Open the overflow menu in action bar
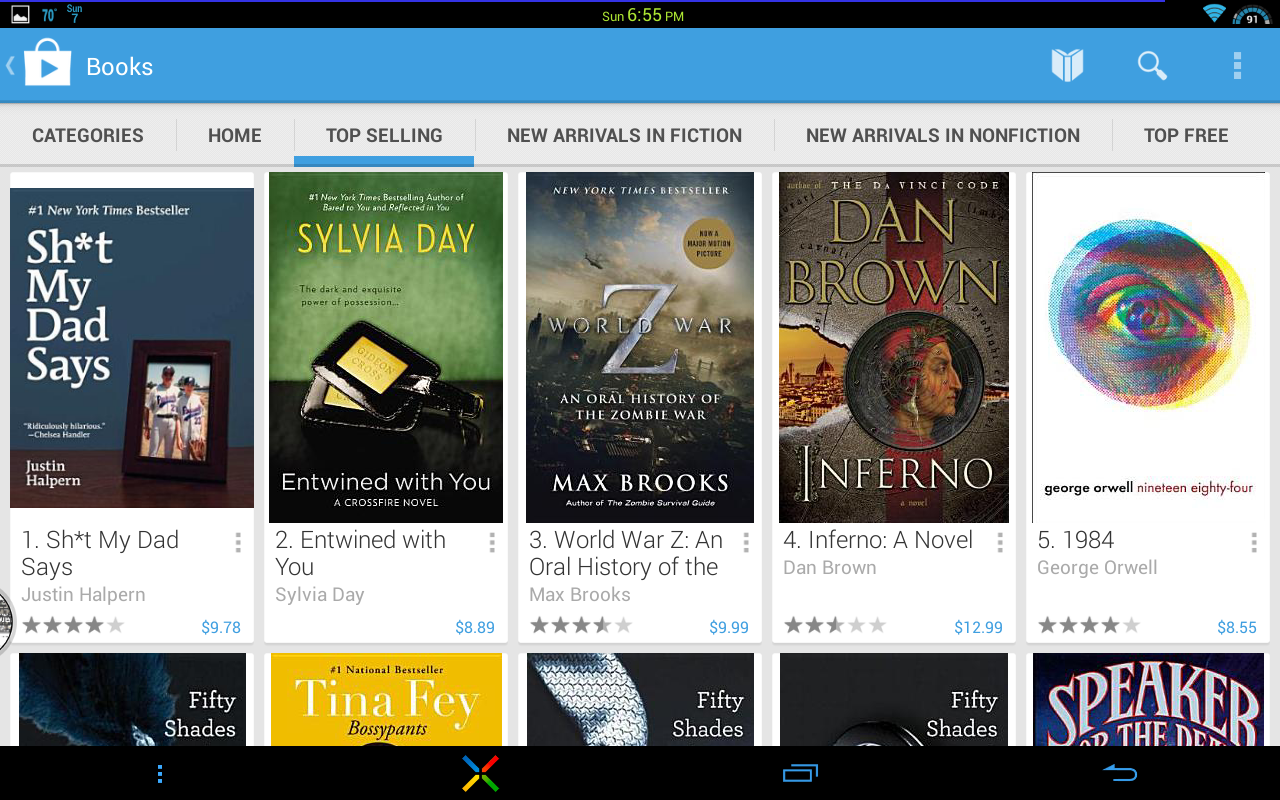The height and width of the screenshot is (800, 1280). coord(1237,66)
